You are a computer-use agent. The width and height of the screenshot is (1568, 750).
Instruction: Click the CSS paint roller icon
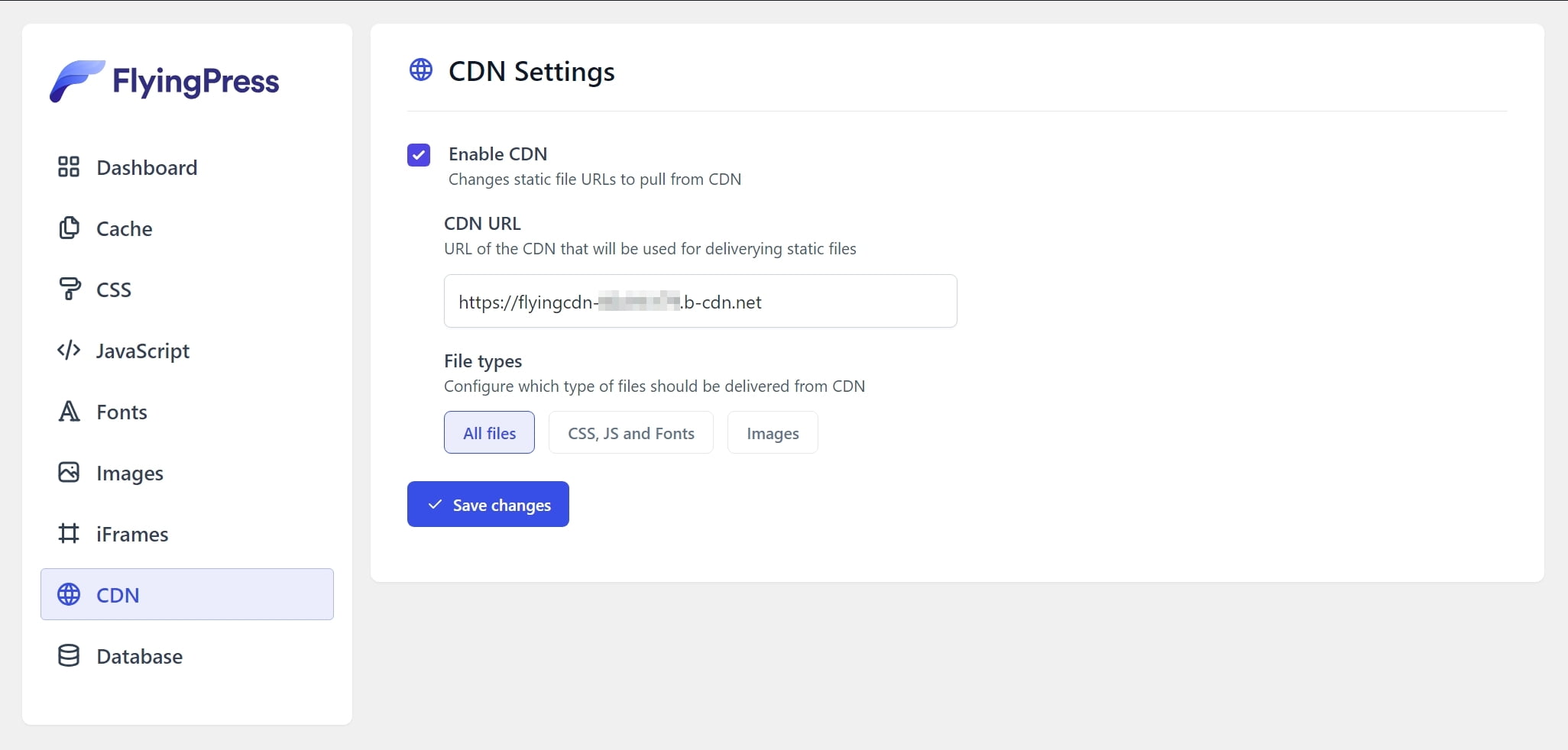tap(69, 289)
